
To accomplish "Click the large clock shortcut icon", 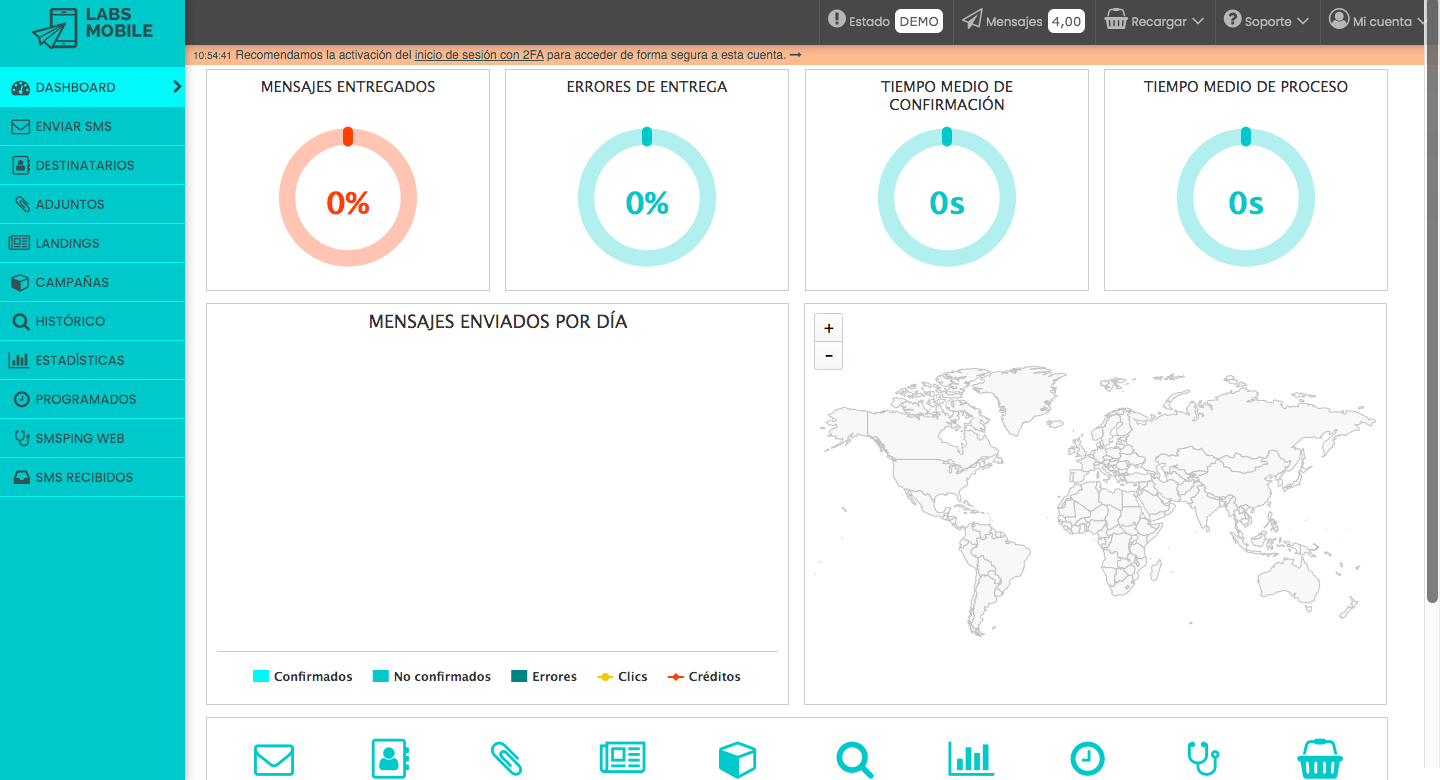I will pyautogui.click(x=1087, y=759).
